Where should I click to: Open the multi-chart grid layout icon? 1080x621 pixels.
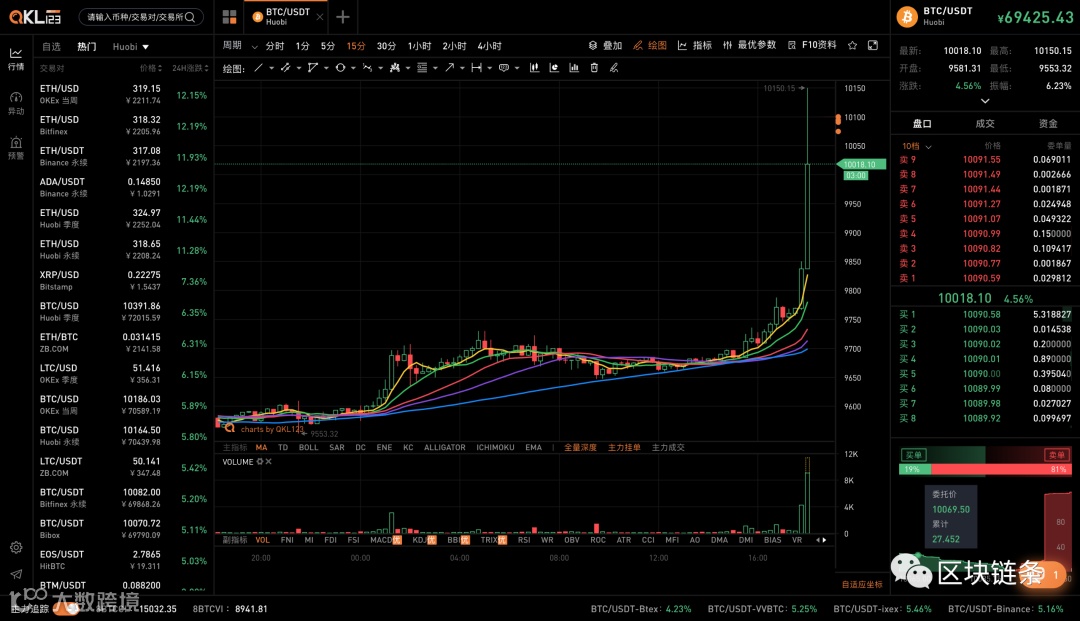click(229, 17)
